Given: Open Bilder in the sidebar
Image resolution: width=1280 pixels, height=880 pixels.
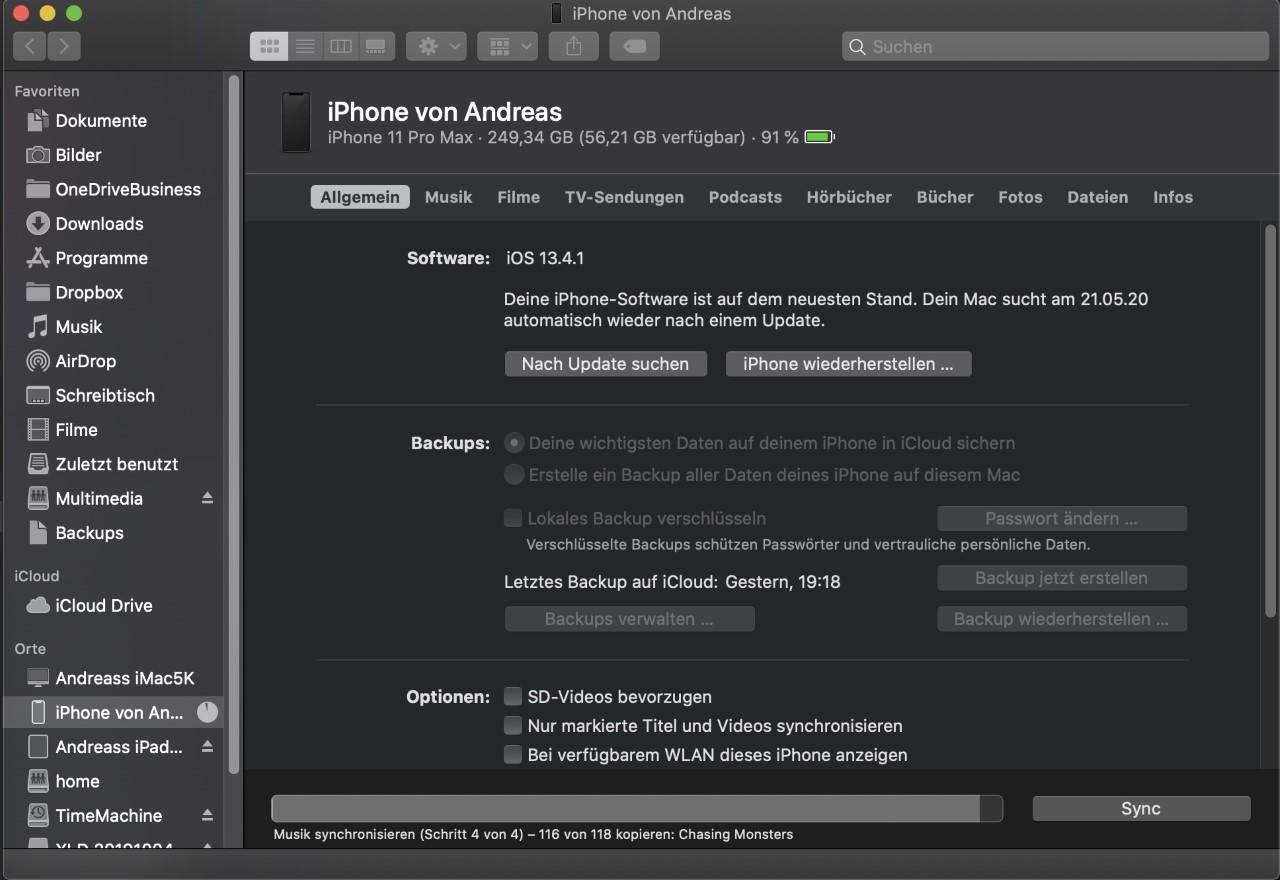Looking at the screenshot, I should point(113,155).
